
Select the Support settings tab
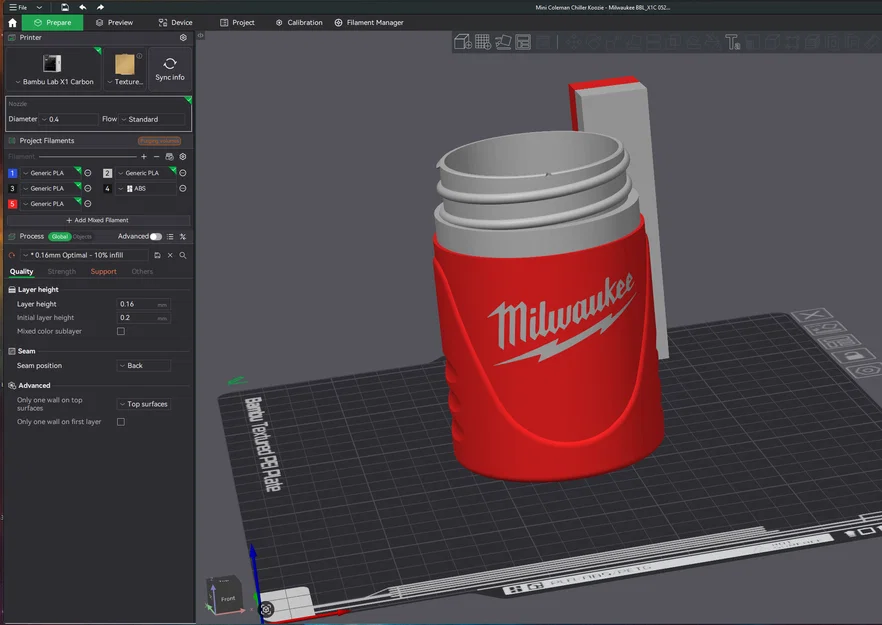click(104, 272)
